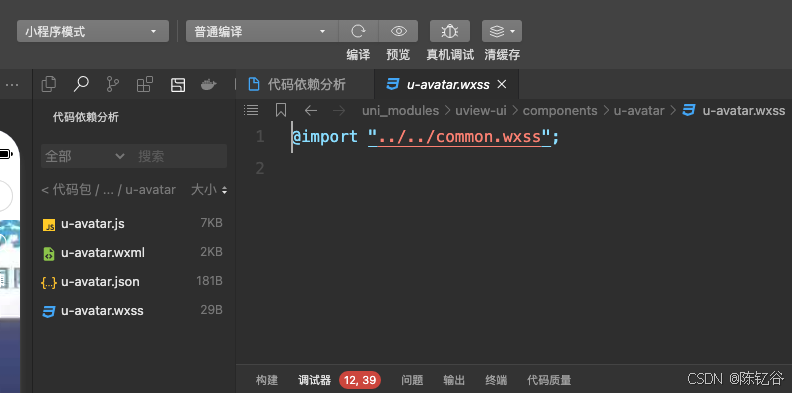Switch to the 调试器 bottom panel tab
This screenshot has height=393, width=792.
pyautogui.click(x=314, y=380)
